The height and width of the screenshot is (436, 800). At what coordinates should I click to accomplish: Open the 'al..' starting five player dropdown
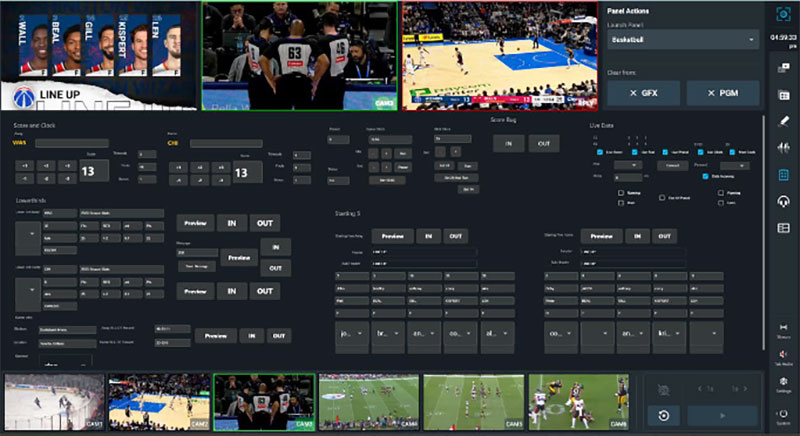click(x=497, y=336)
